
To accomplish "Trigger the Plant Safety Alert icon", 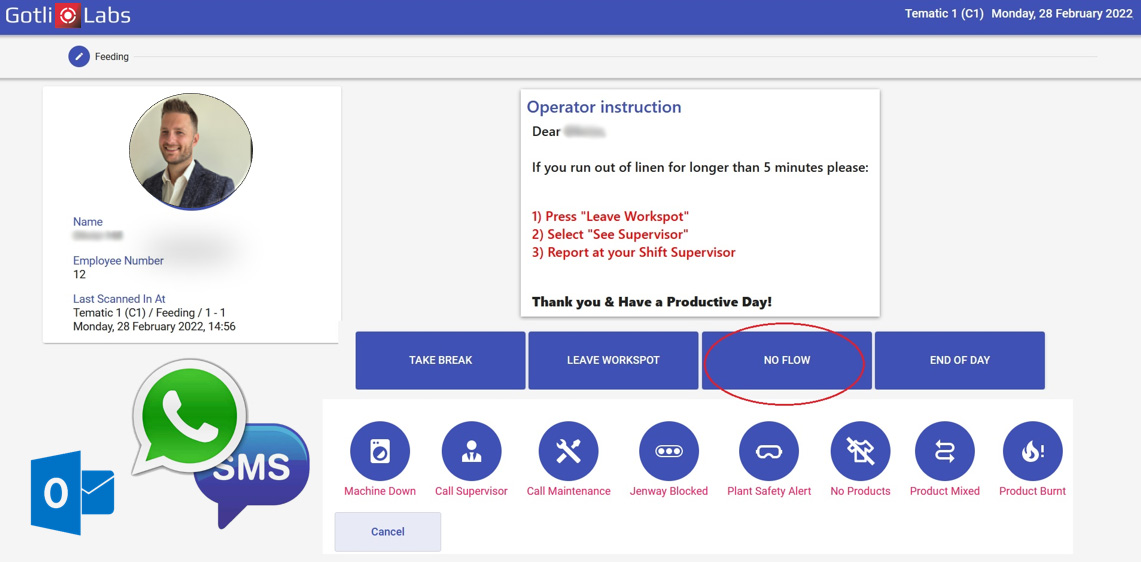I will coord(768,451).
